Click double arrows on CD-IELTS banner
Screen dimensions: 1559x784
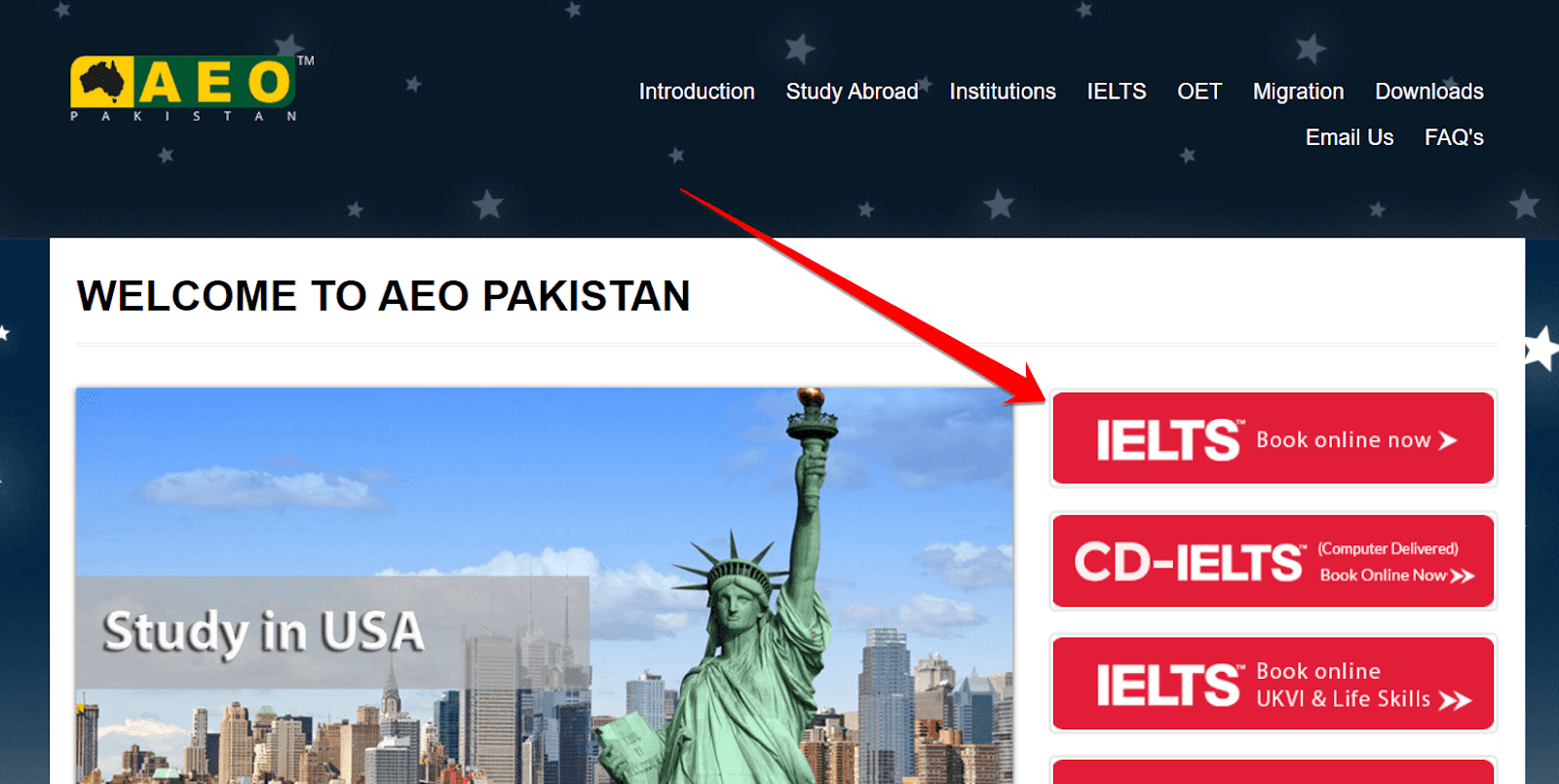point(1463,577)
